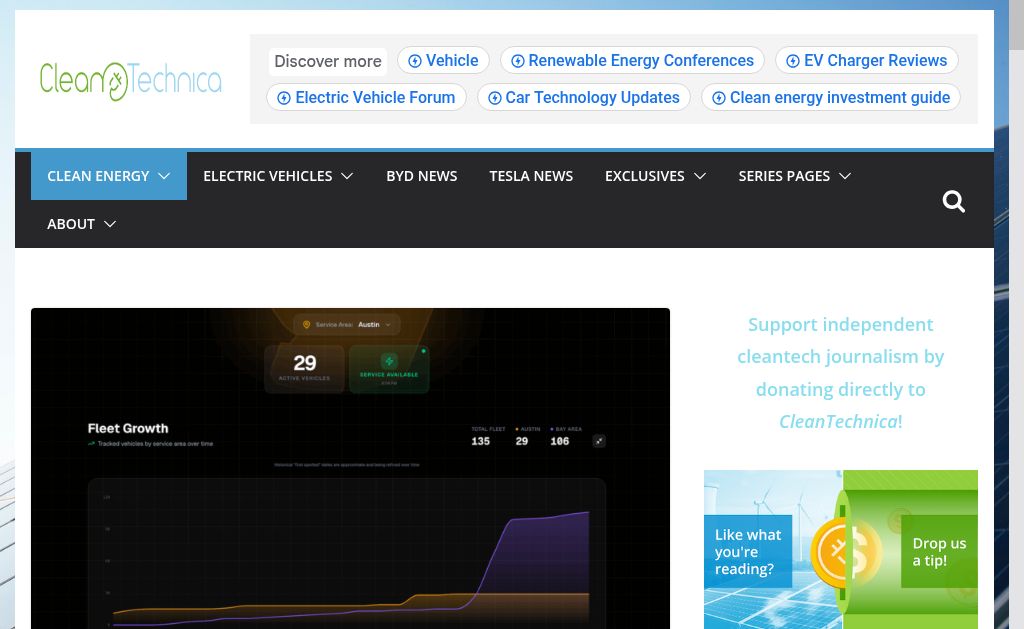1024x629 pixels.
Task: Expand the Series Pages dropdown chevron
Action: click(x=845, y=176)
